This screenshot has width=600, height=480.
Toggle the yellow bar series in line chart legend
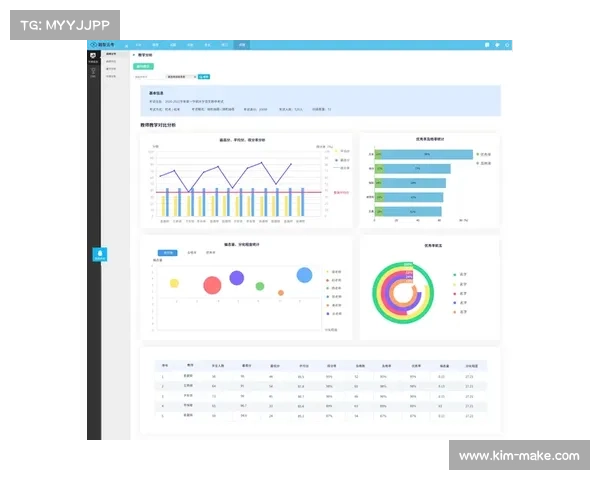pyautogui.click(x=340, y=152)
